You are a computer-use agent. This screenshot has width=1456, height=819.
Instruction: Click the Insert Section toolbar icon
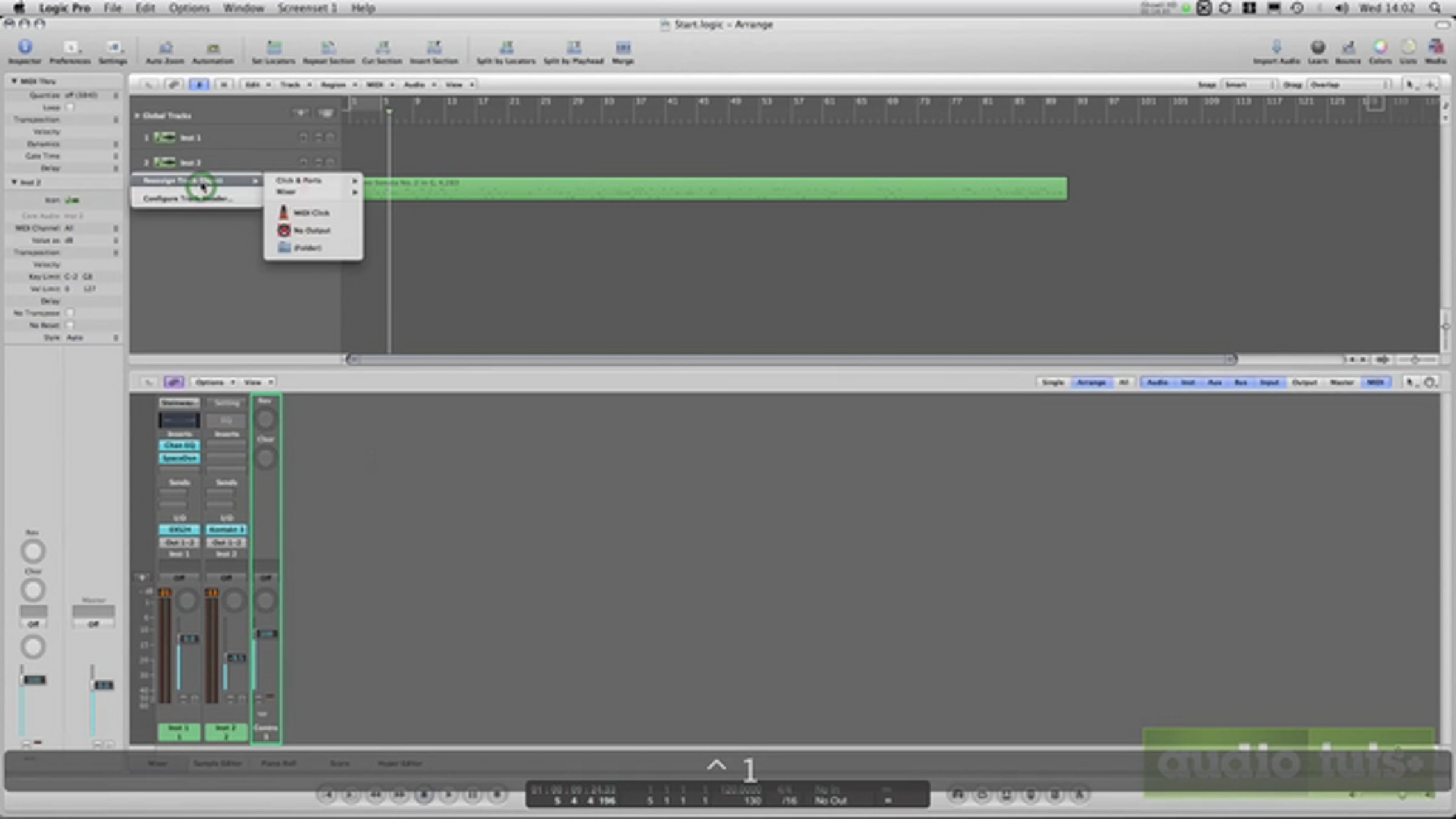click(434, 52)
